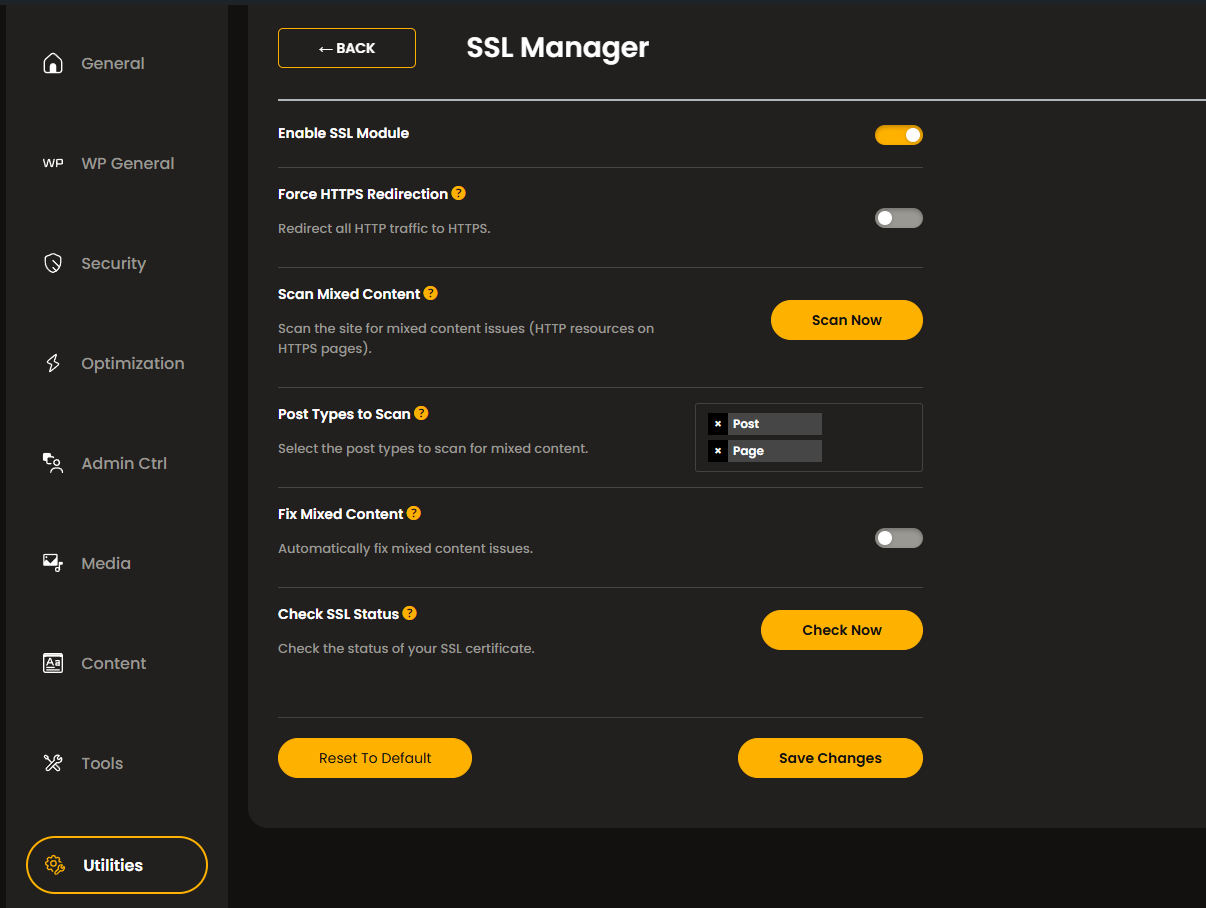The width and height of the screenshot is (1206, 908).
Task: Click the Admin Ctrl sidebar icon
Action: [x=52, y=462]
